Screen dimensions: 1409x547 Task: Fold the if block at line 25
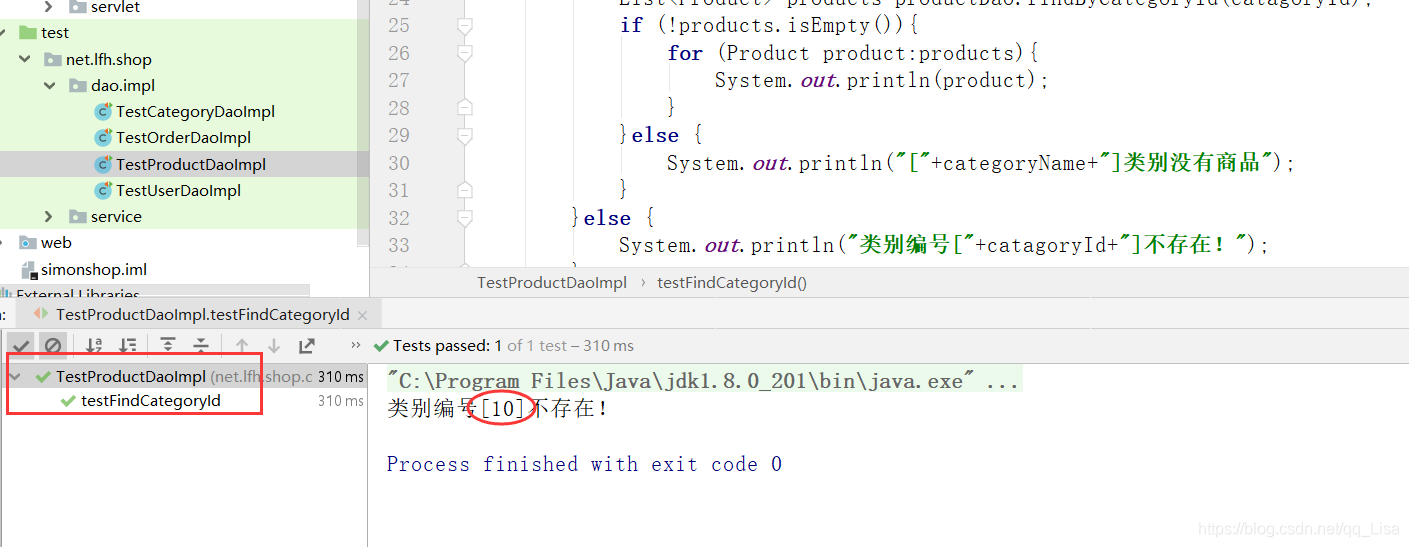point(464,25)
